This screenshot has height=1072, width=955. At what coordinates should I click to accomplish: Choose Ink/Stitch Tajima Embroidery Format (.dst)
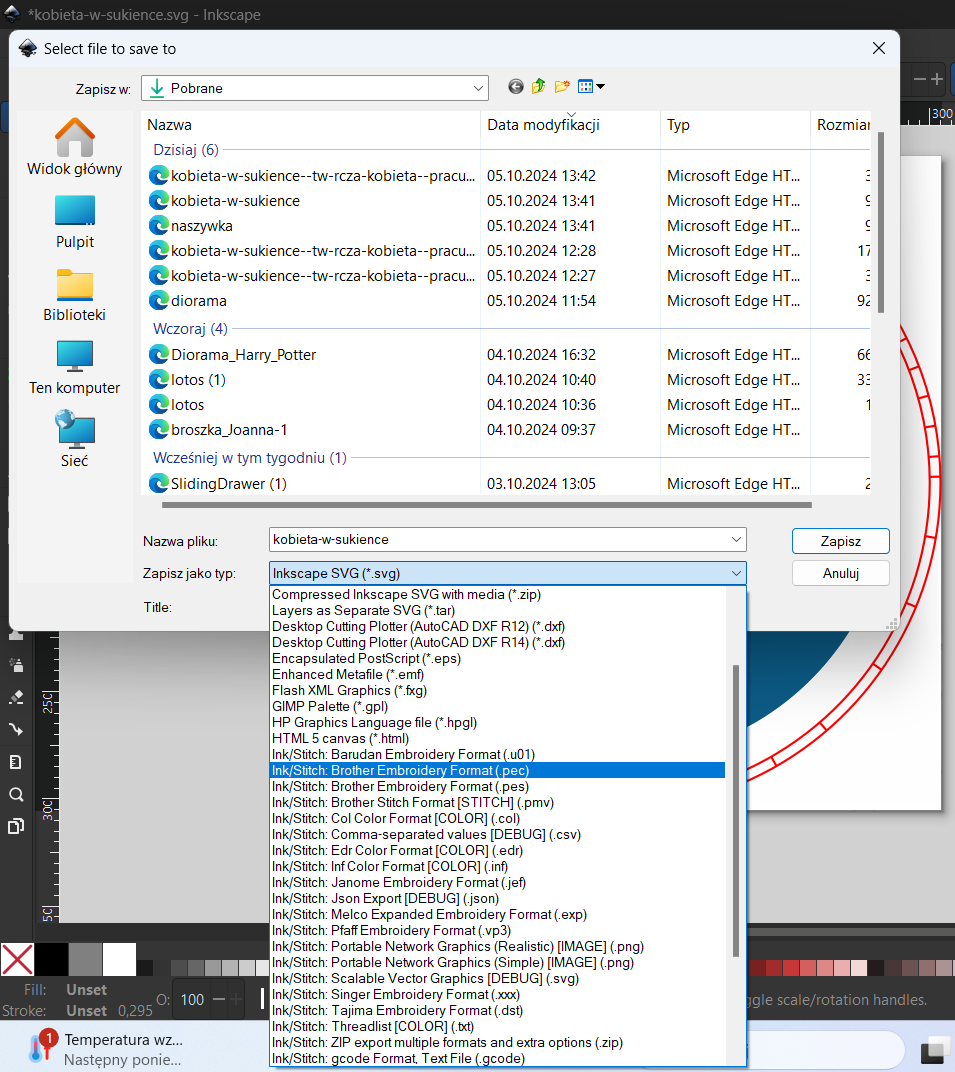point(498,1010)
